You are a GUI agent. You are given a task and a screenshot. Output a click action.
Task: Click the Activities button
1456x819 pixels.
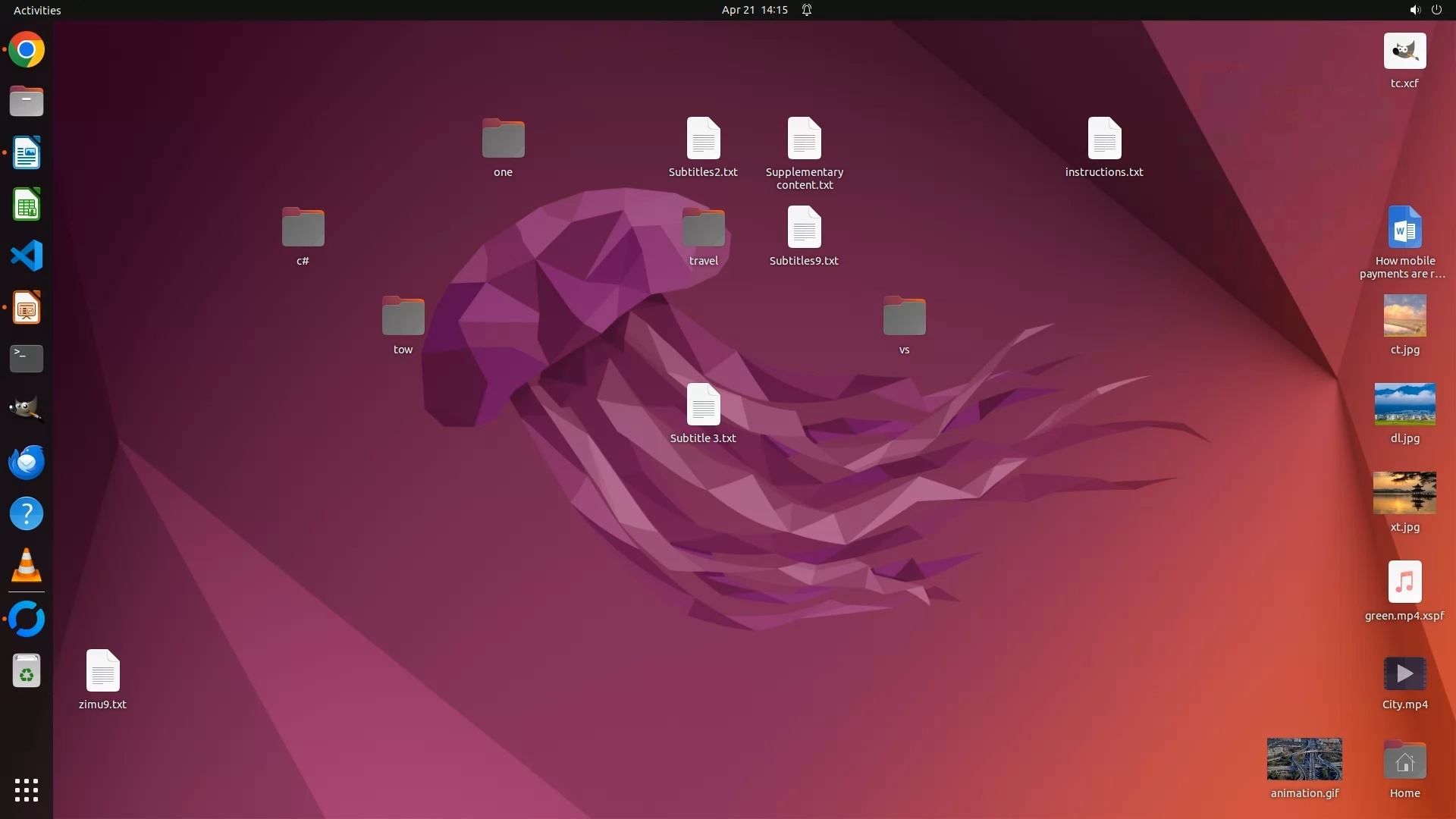click(x=37, y=10)
